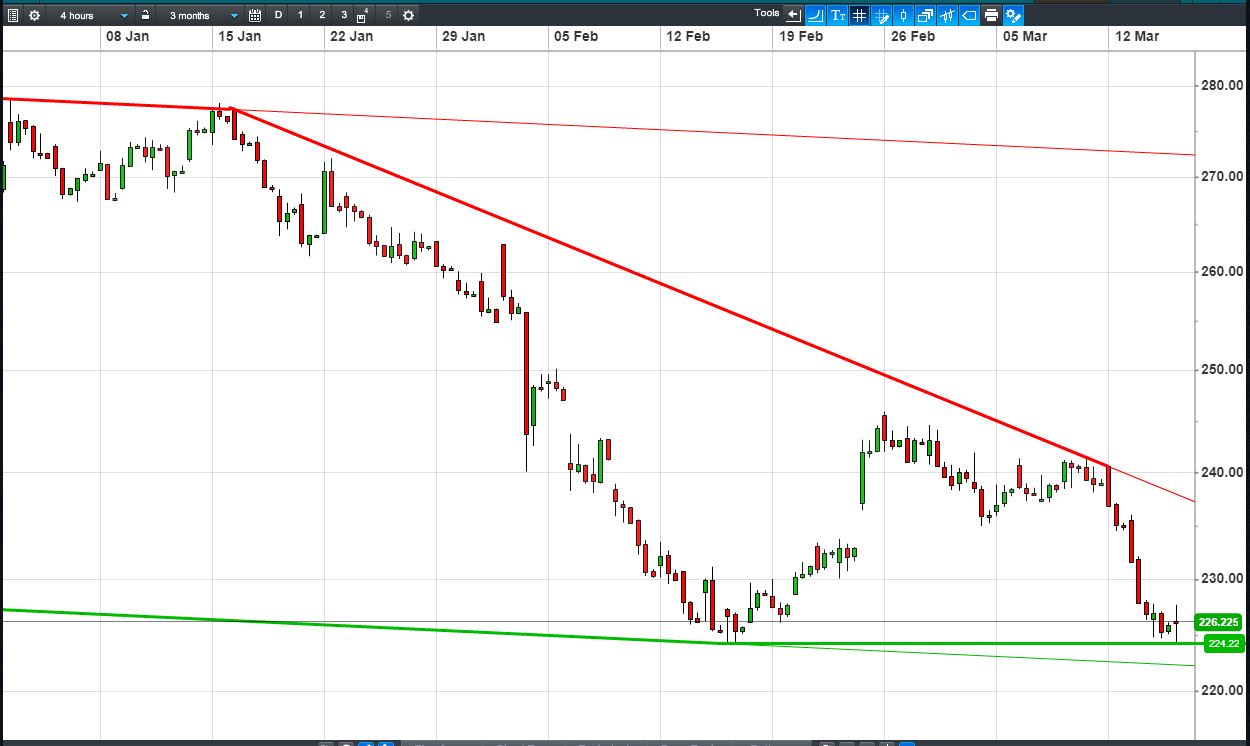
Task: Select saved layout 2
Action: tap(322, 15)
